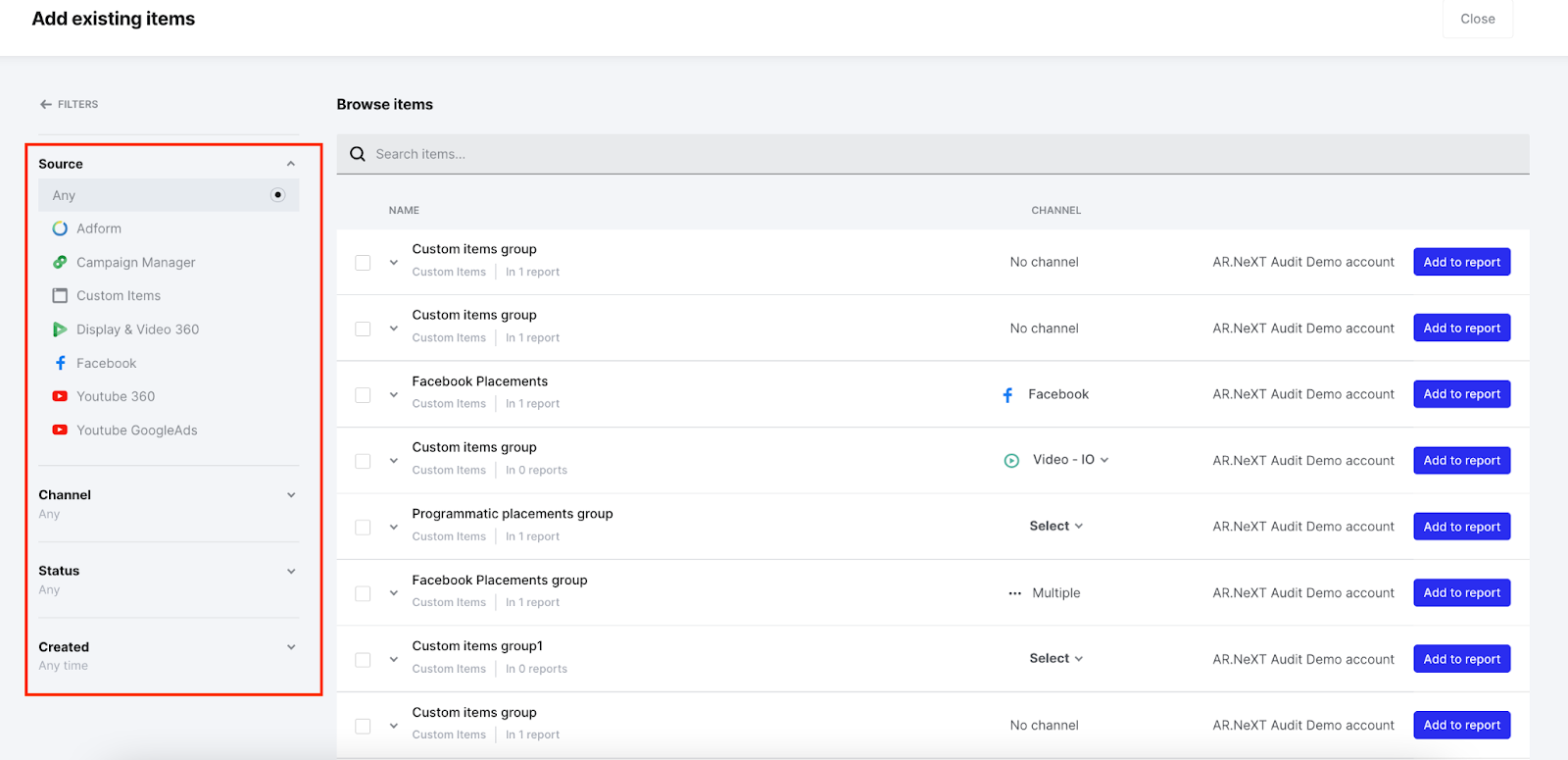1568x760 pixels.
Task: Add Facebook Placements group to report
Action: [1462, 592]
